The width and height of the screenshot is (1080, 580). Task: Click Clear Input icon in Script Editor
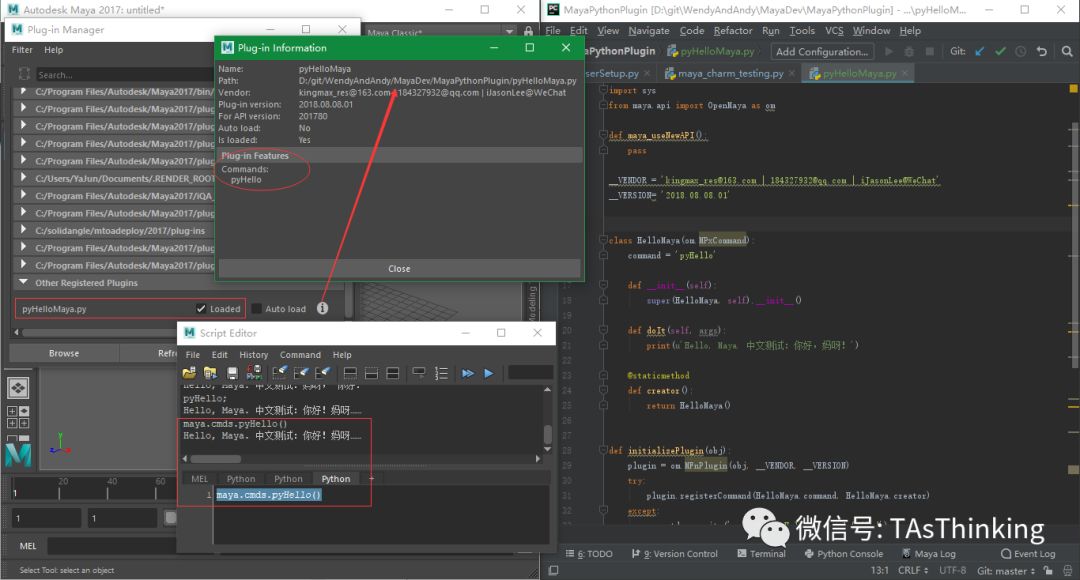(301, 373)
